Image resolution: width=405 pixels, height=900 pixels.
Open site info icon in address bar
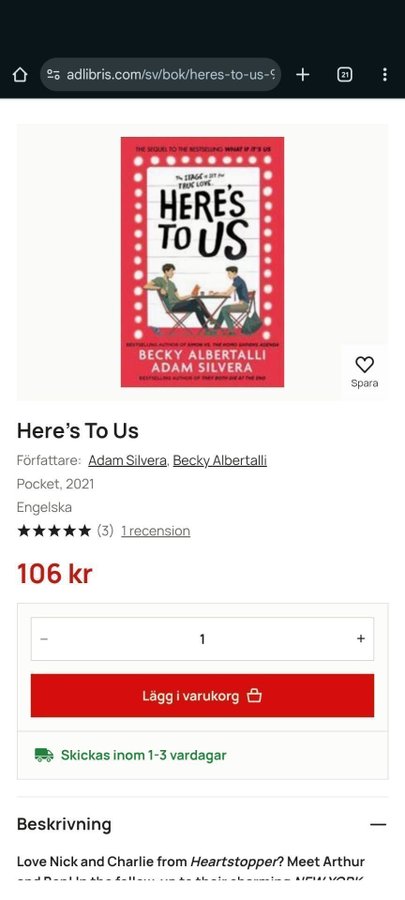(53, 75)
